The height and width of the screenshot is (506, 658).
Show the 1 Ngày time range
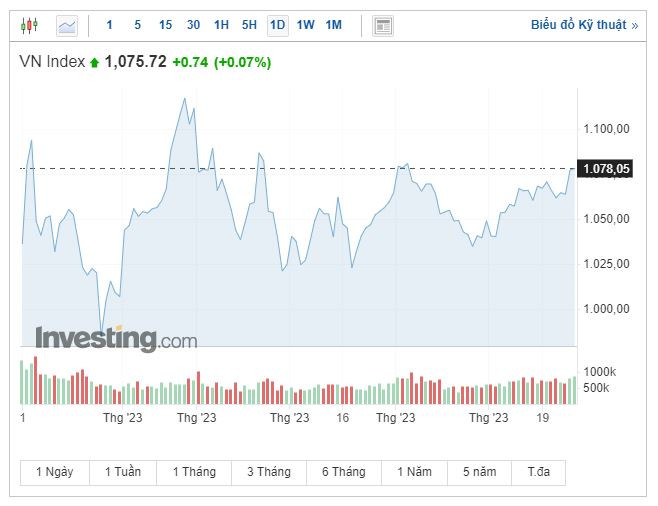(54, 472)
